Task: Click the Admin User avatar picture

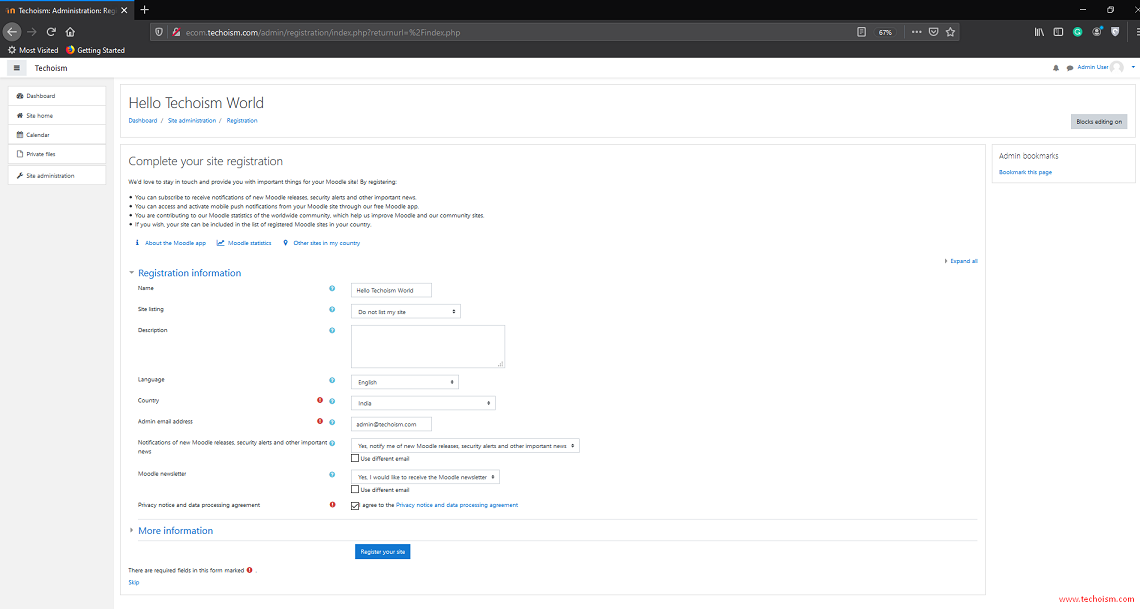Action: click(x=1117, y=67)
